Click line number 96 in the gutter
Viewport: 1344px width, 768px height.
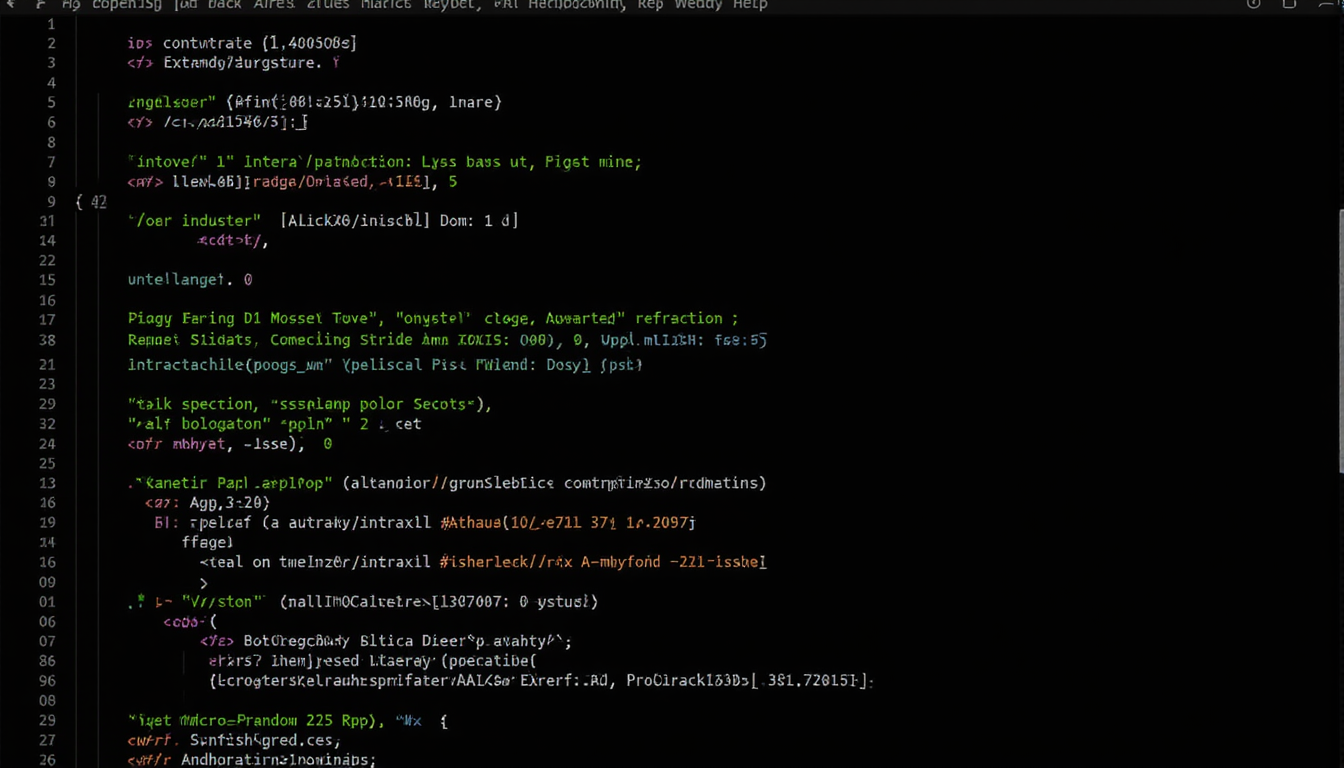coord(47,681)
